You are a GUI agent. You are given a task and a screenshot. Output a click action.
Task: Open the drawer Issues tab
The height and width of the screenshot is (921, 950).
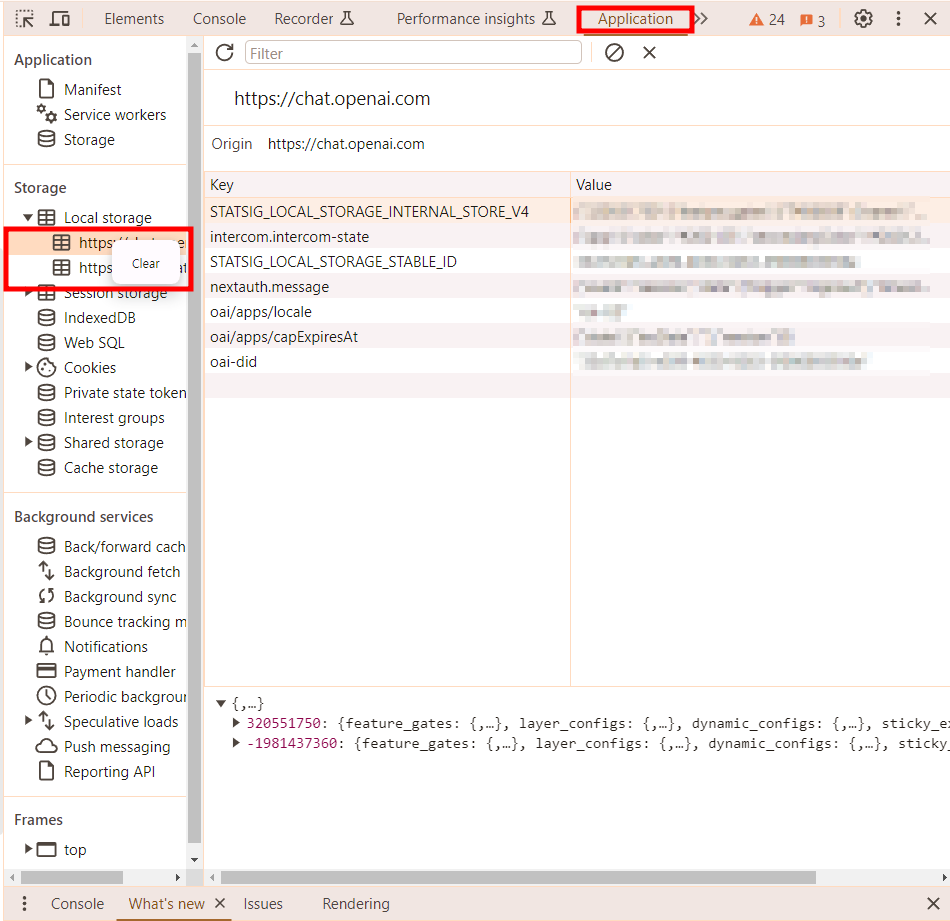coord(263,903)
